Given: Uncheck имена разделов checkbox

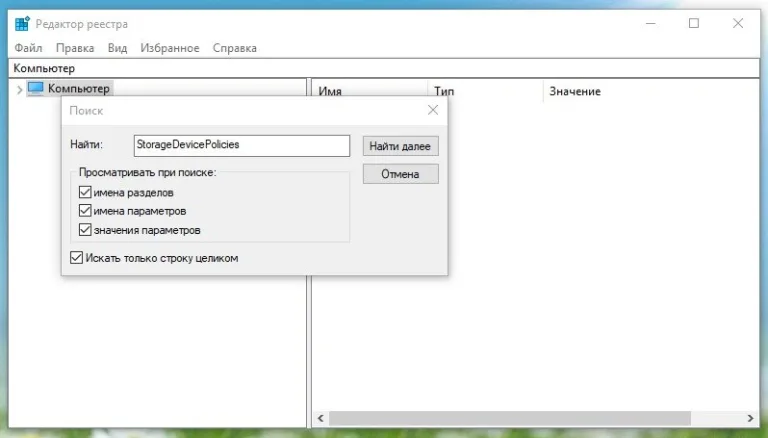Looking at the screenshot, I should click(85, 192).
